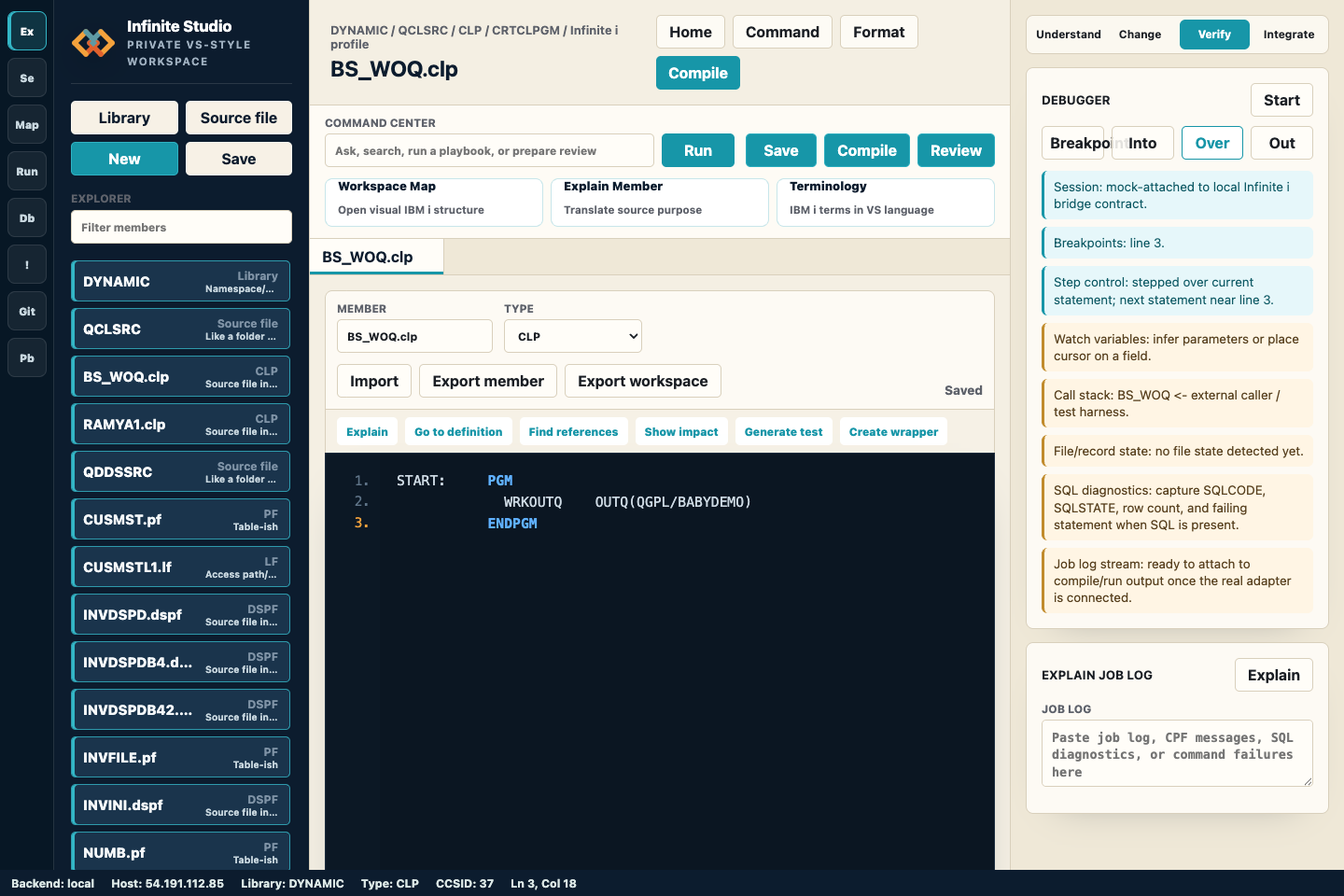
Task: Open the Explain Member card
Action: point(660,202)
